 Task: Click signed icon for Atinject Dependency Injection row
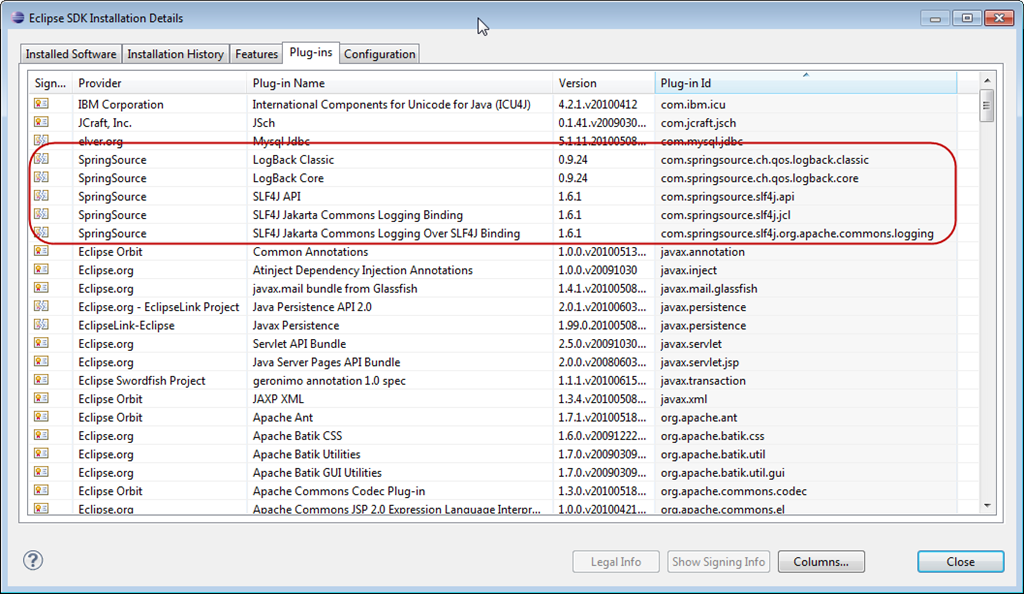click(x=41, y=270)
